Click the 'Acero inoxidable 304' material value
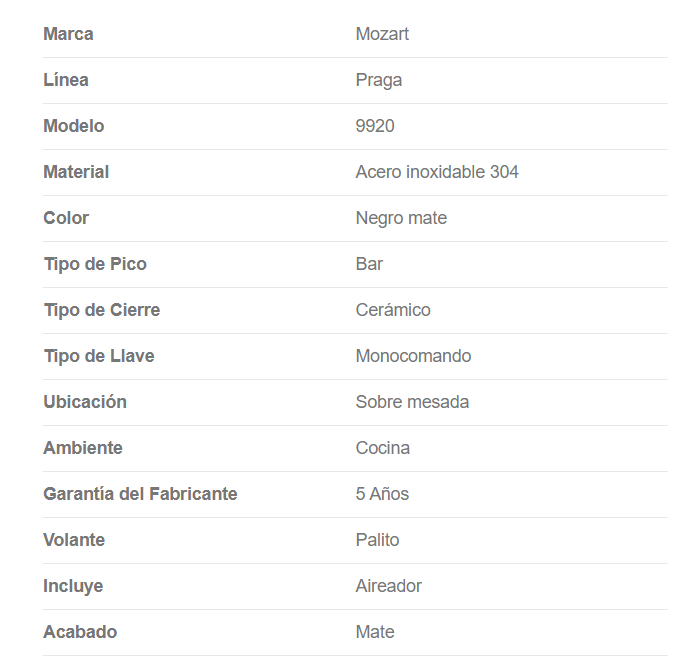The width and height of the screenshot is (693, 672). click(437, 172)
